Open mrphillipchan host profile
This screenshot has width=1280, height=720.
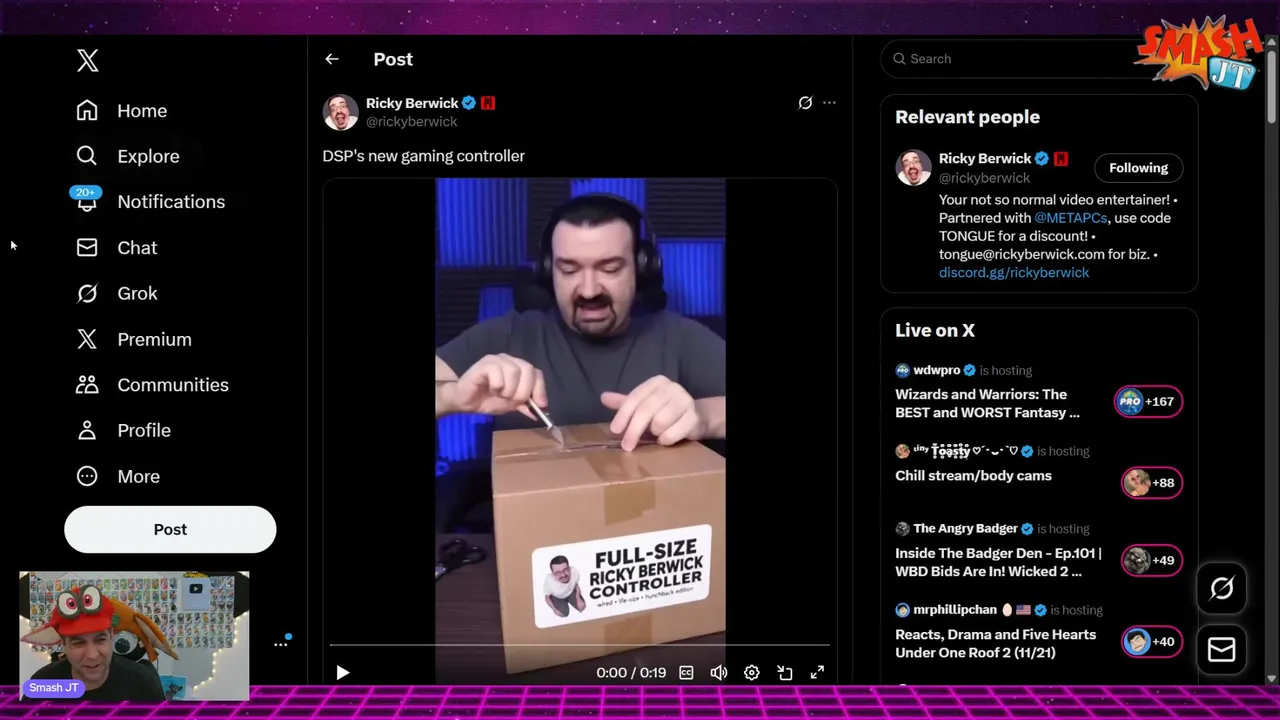tap(955, 610)
